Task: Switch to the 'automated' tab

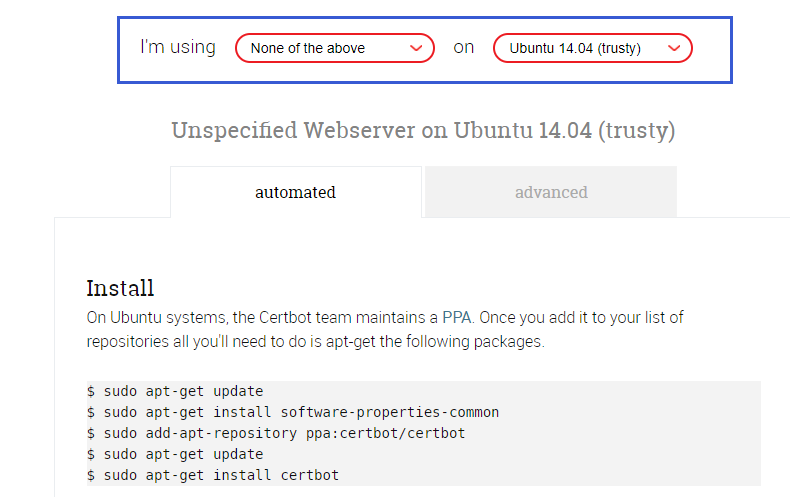Action: 296,192
